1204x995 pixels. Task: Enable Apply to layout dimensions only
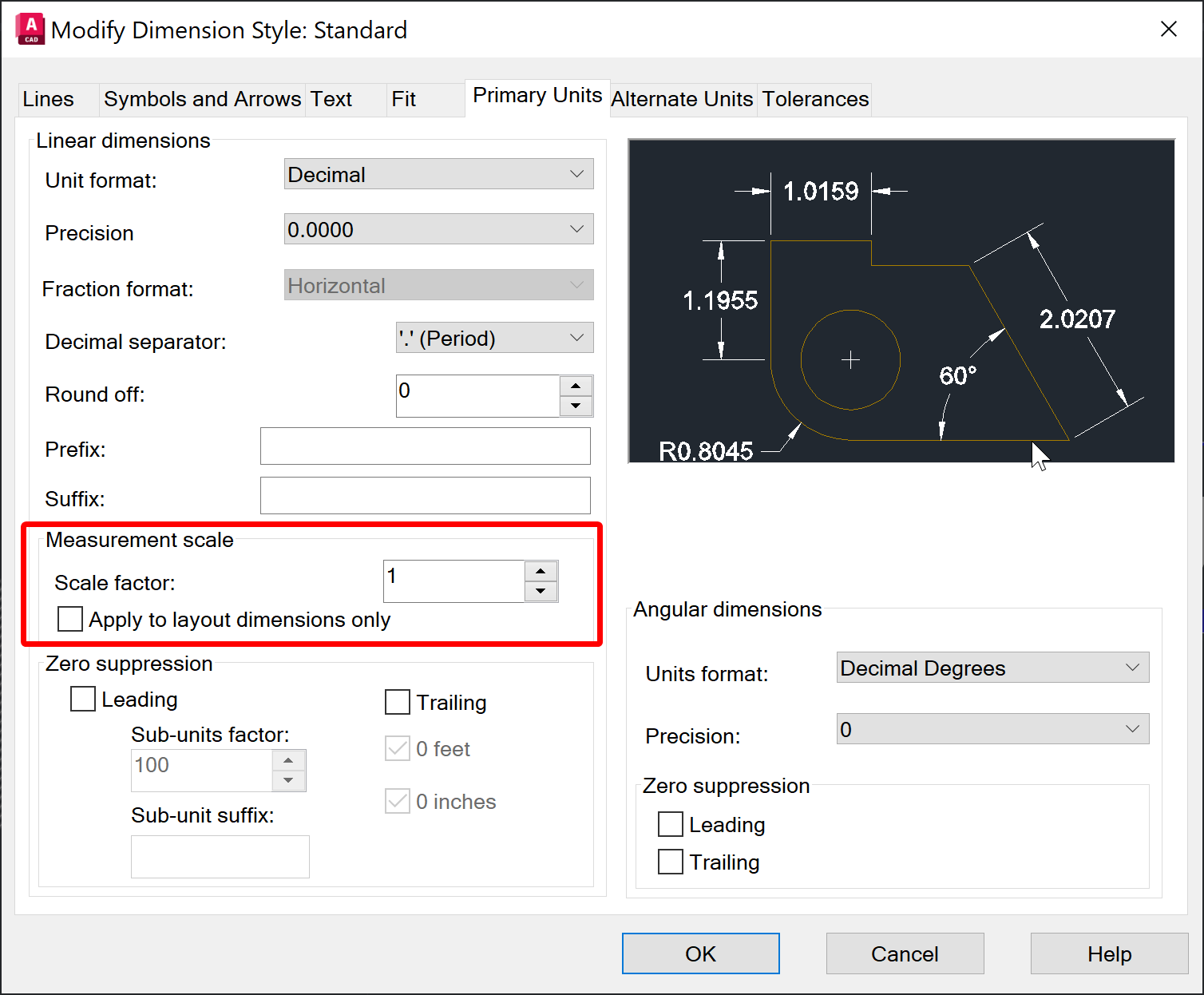(69, 619)
